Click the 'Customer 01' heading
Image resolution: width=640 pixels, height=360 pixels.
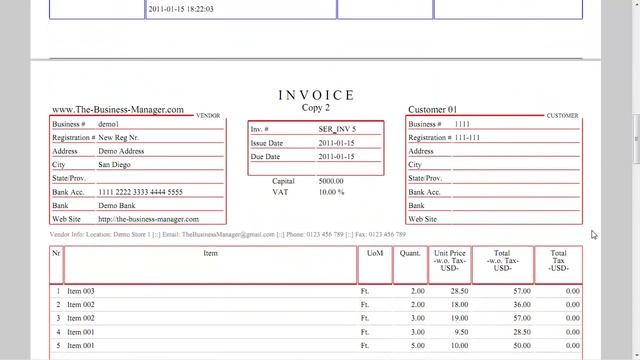point(432,109)
